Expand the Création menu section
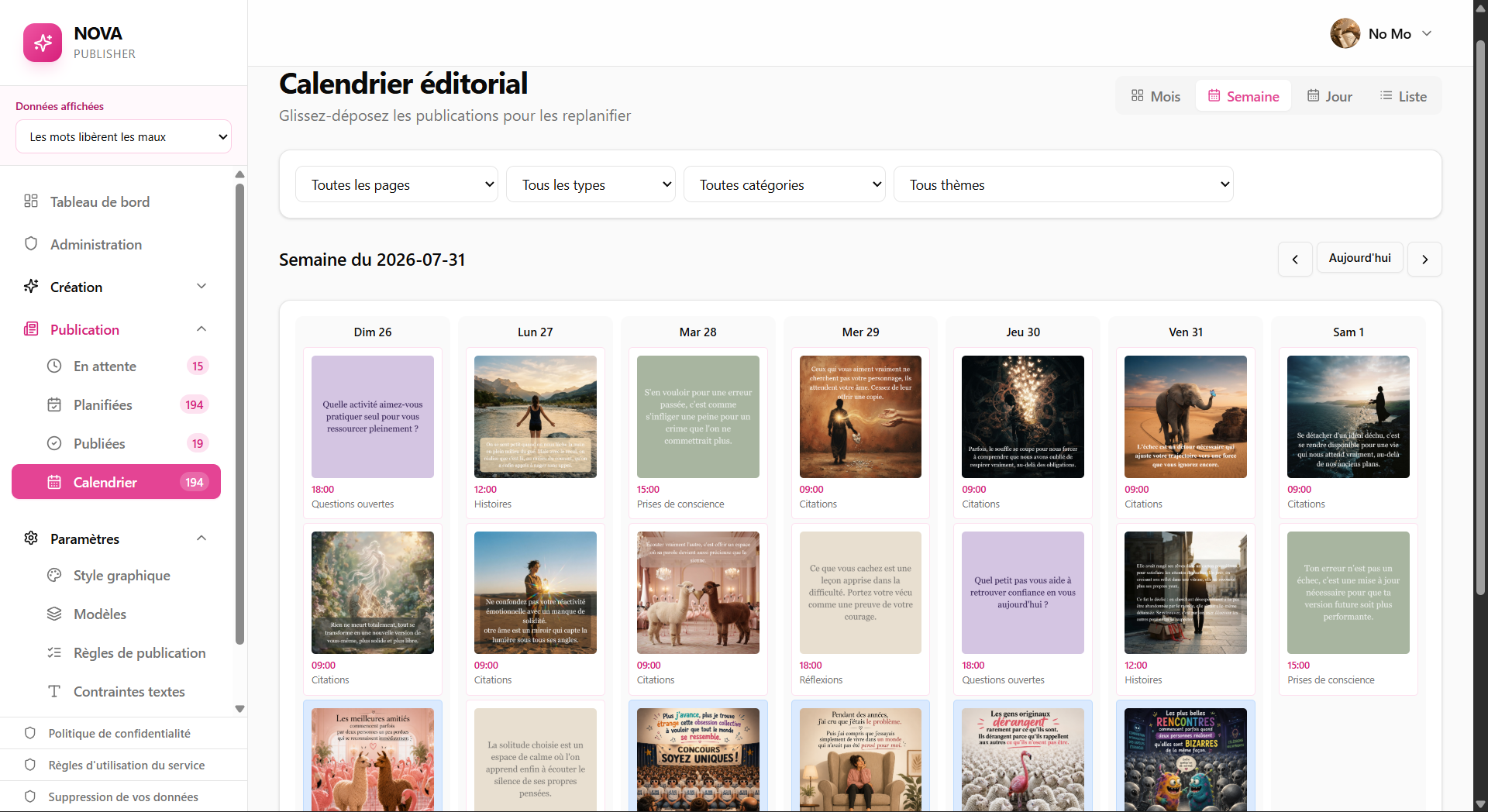Image resolution: width=1488 pixels, height=812 pixels. tap(201, 287)
